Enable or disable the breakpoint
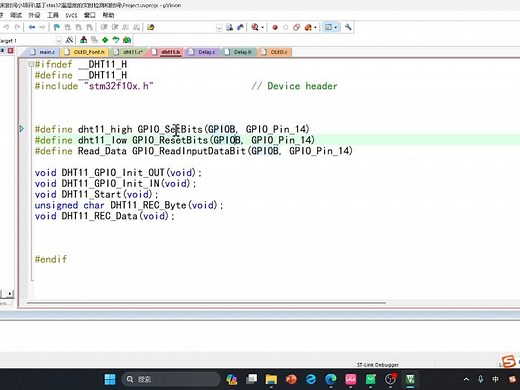Image resolution: width=520 pixels, height=390 pixels. [286, 27]
